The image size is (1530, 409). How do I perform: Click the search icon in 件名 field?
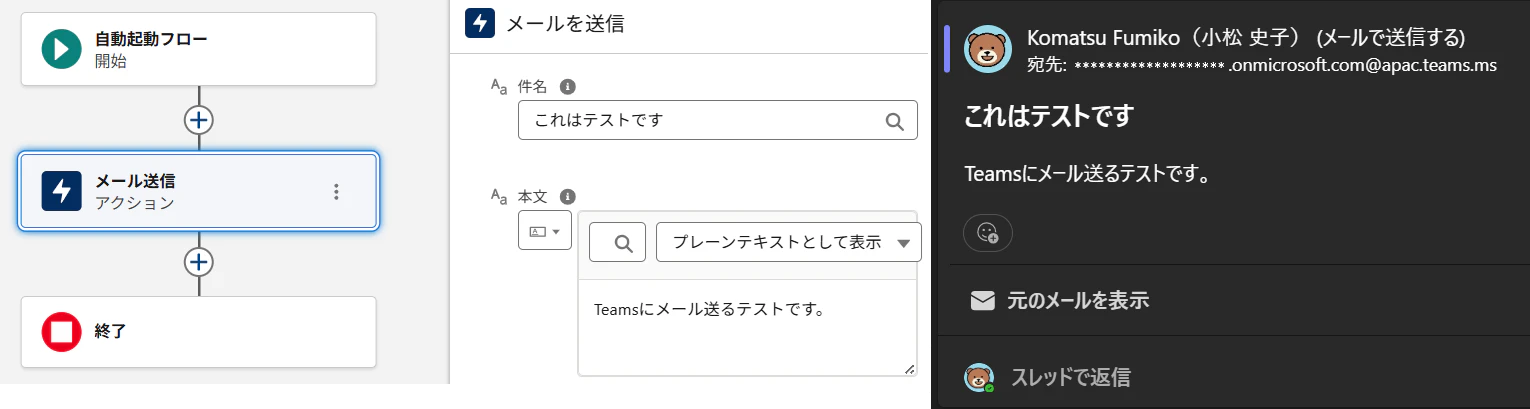pyautogui.click(x=895, y=121)
